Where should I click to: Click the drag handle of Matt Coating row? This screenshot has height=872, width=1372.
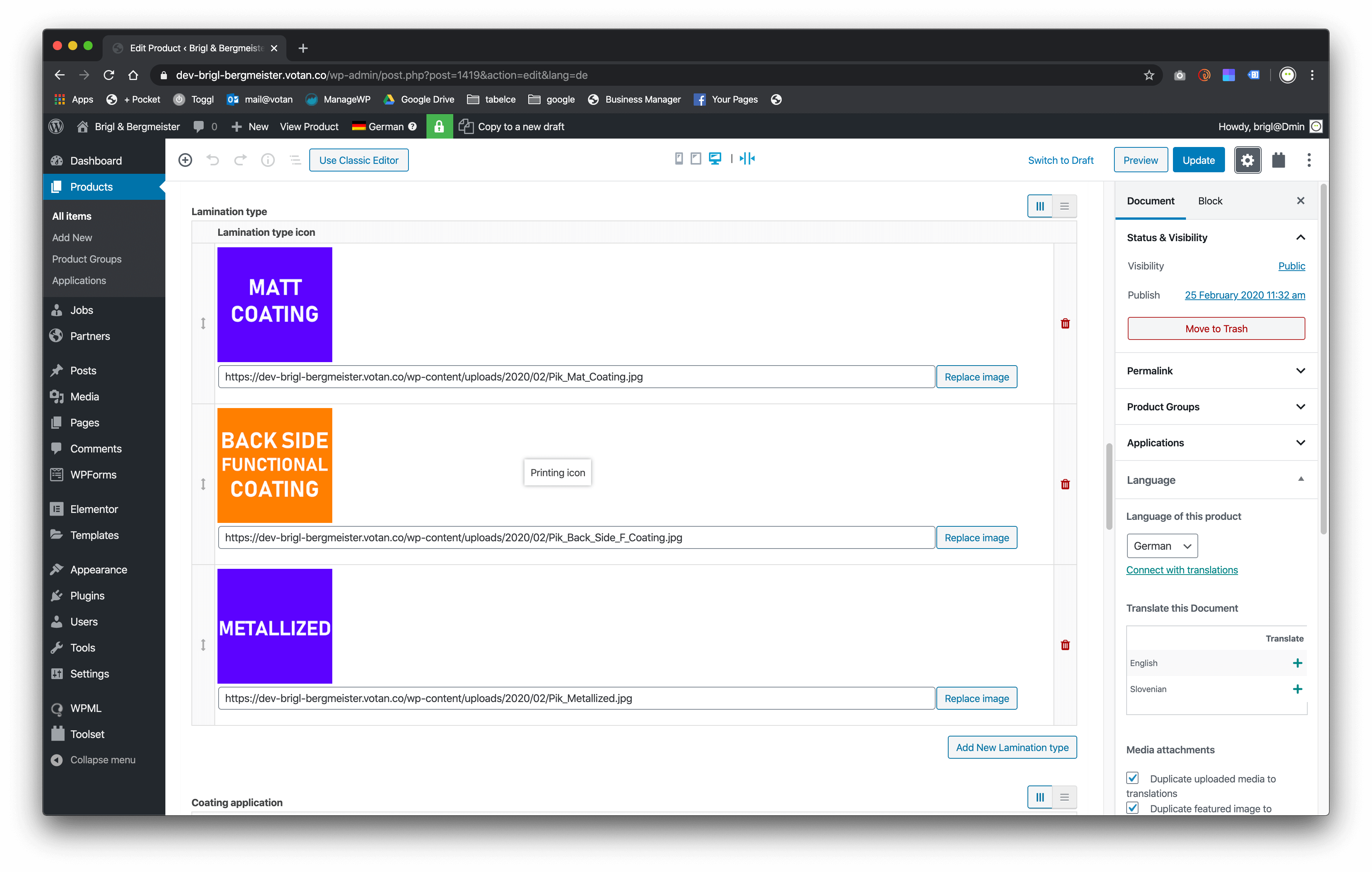pyautogui.click(x=203, y=323)
